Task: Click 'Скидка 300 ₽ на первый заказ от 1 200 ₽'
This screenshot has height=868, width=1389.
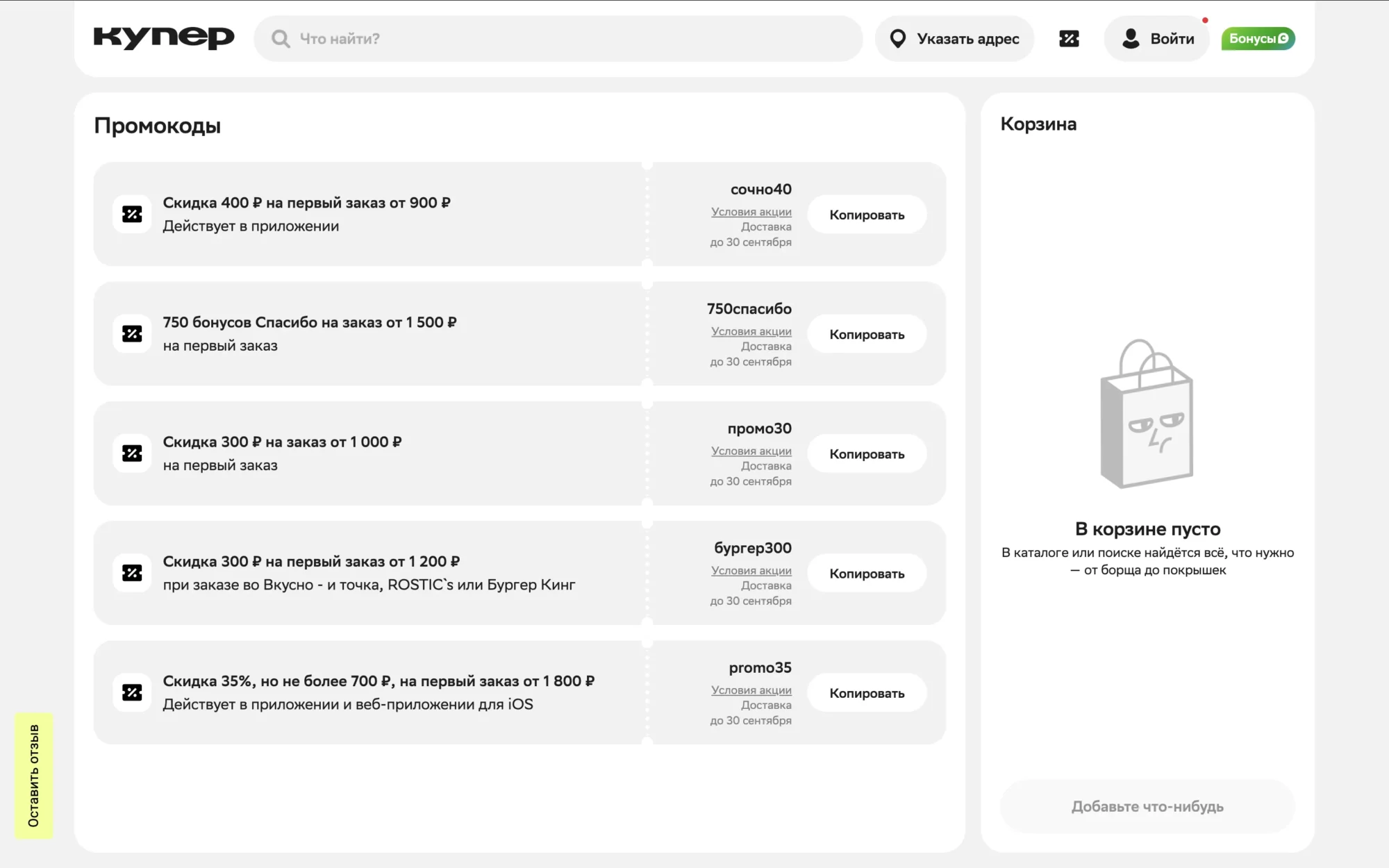Action: (311, 561)
